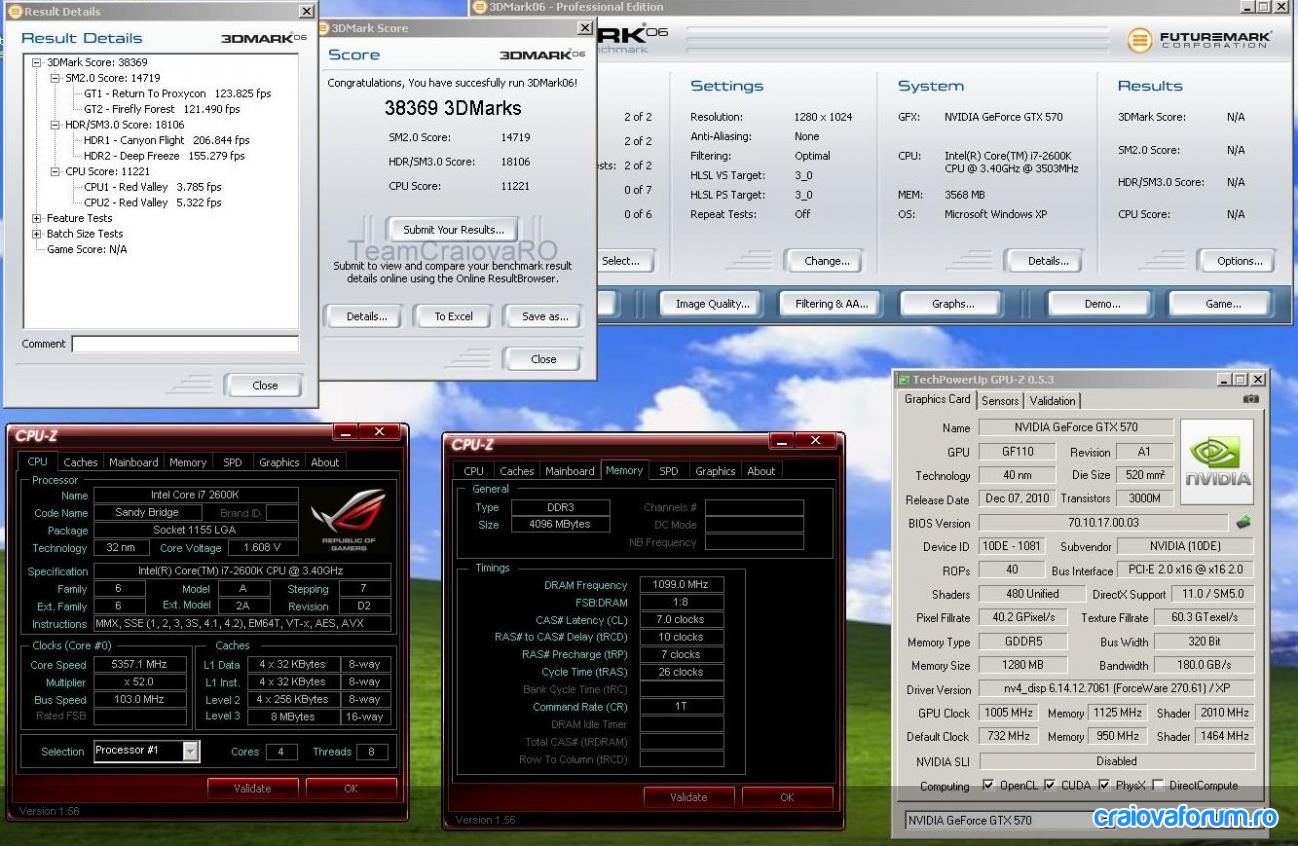The image size is (1298, 846).
Task: Click the Futuremark Corporation logo
Action: tap(1199, 40)
